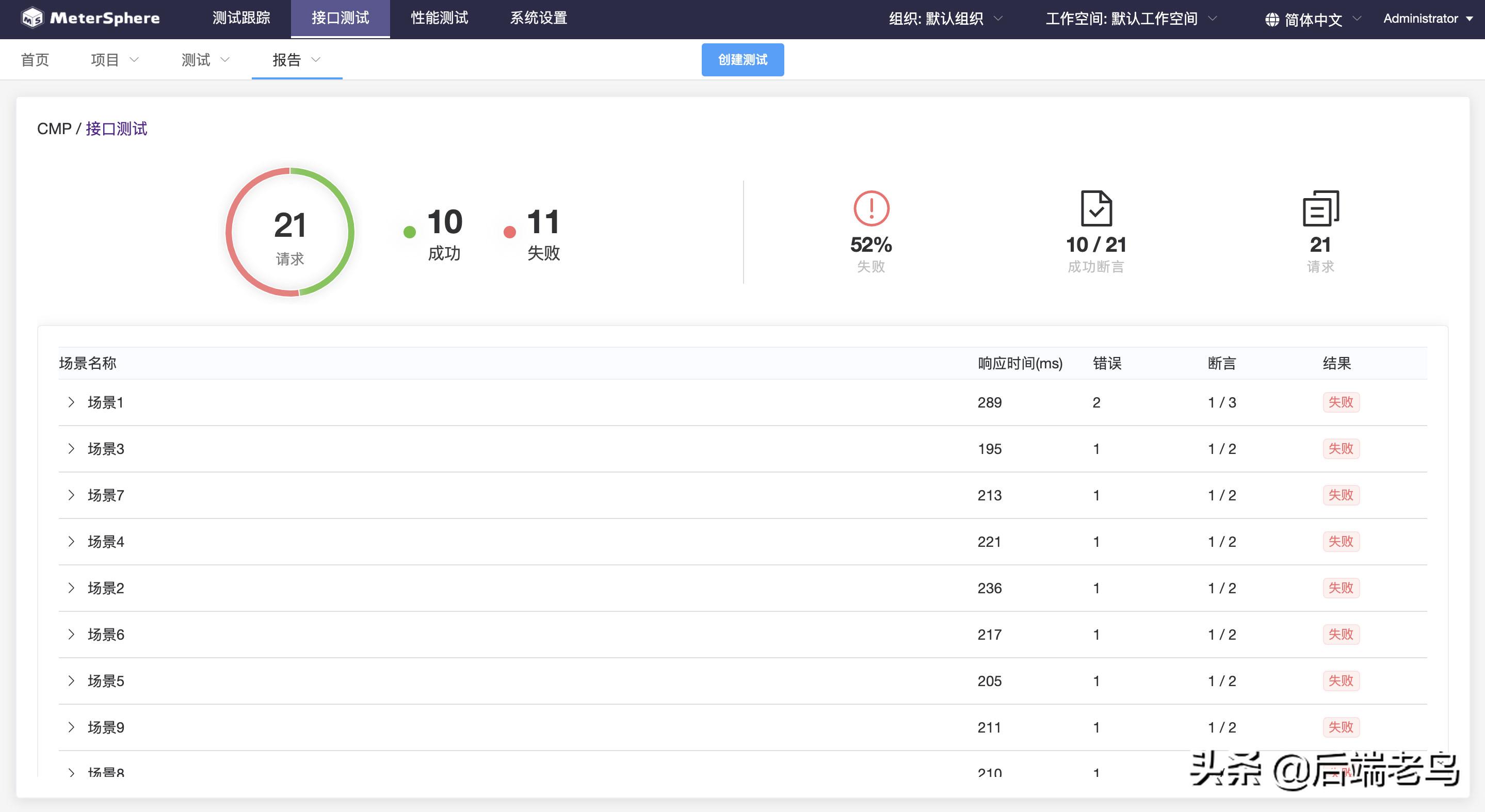Screen dimensions: 1485x812
Task: Click assertion value 1 / 3 for 场景1
Action: (x=1222, y=402)
